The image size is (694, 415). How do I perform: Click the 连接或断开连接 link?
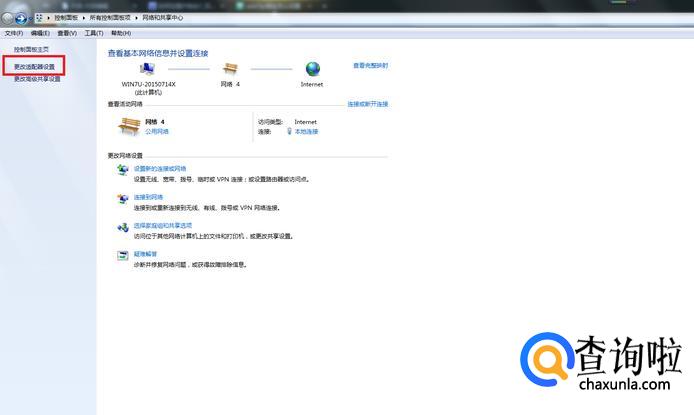pos(366,104)
